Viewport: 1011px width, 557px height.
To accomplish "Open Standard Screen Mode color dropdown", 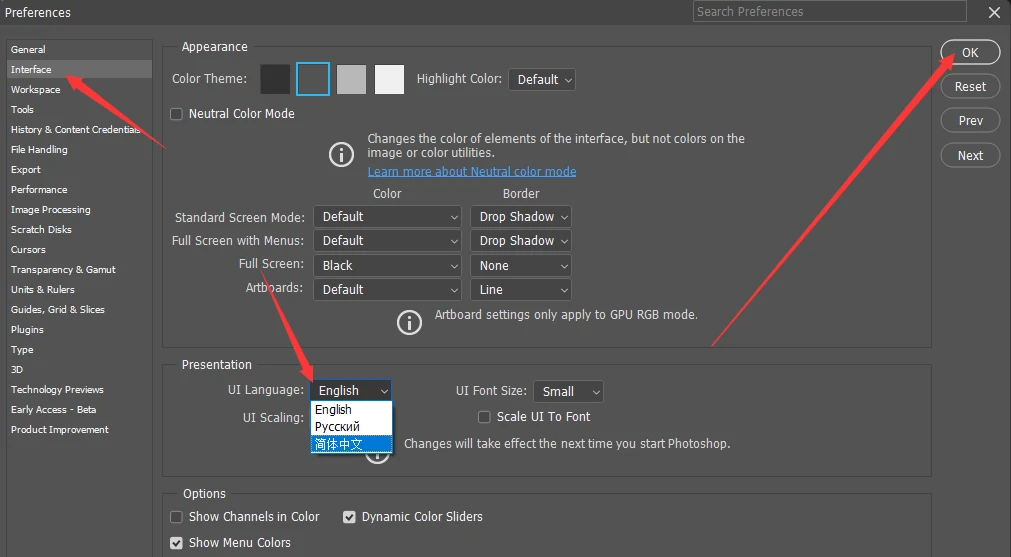I will click(388, 217).
